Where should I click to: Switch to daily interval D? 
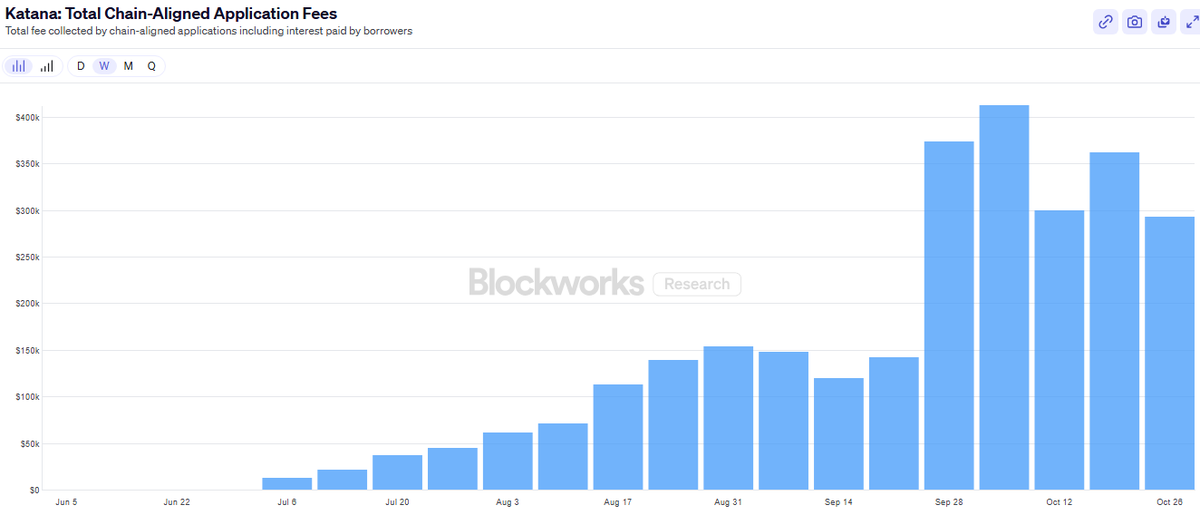(x=81, y=66)
